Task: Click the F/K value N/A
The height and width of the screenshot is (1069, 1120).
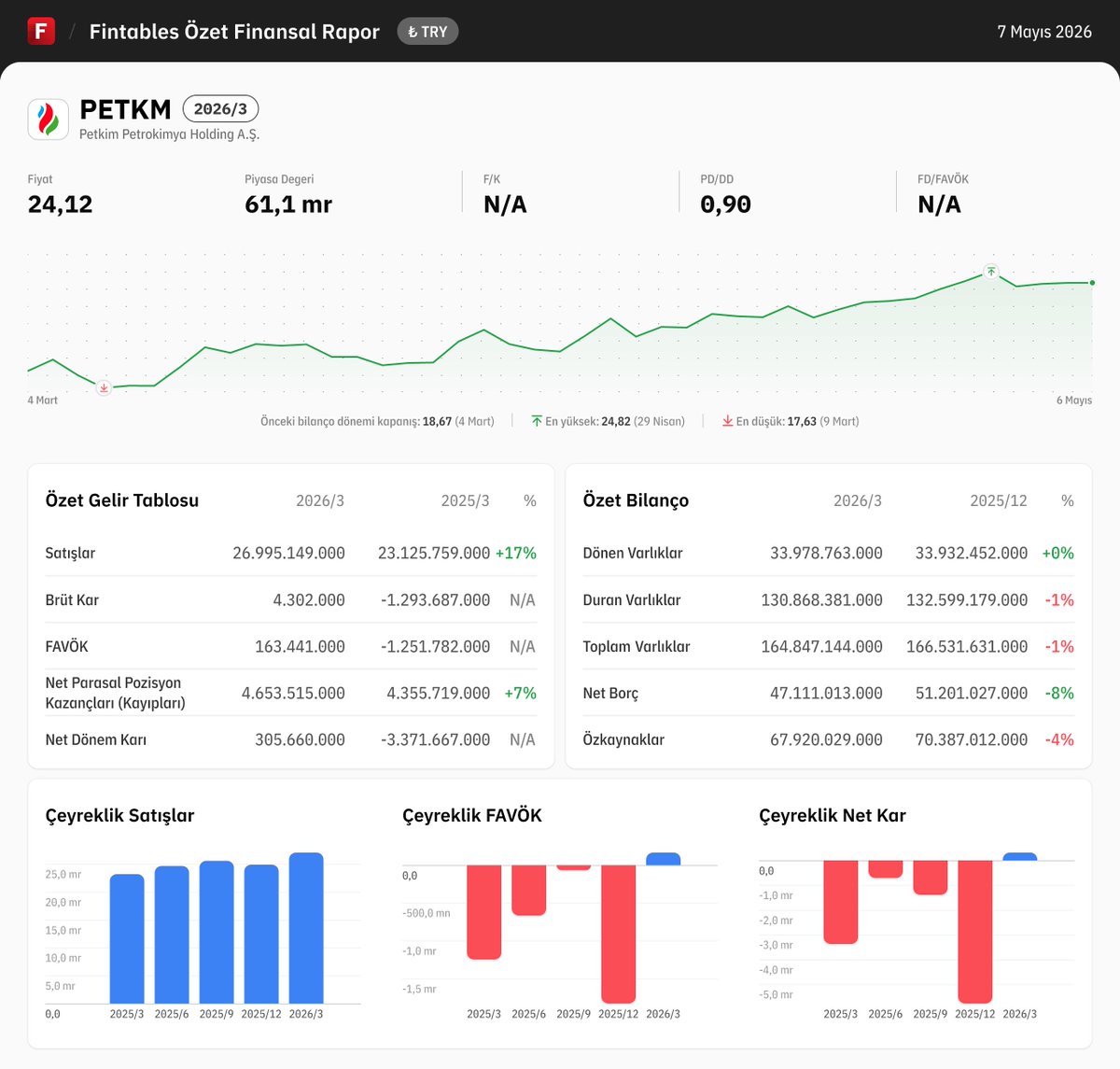Action: coord(505,204)
